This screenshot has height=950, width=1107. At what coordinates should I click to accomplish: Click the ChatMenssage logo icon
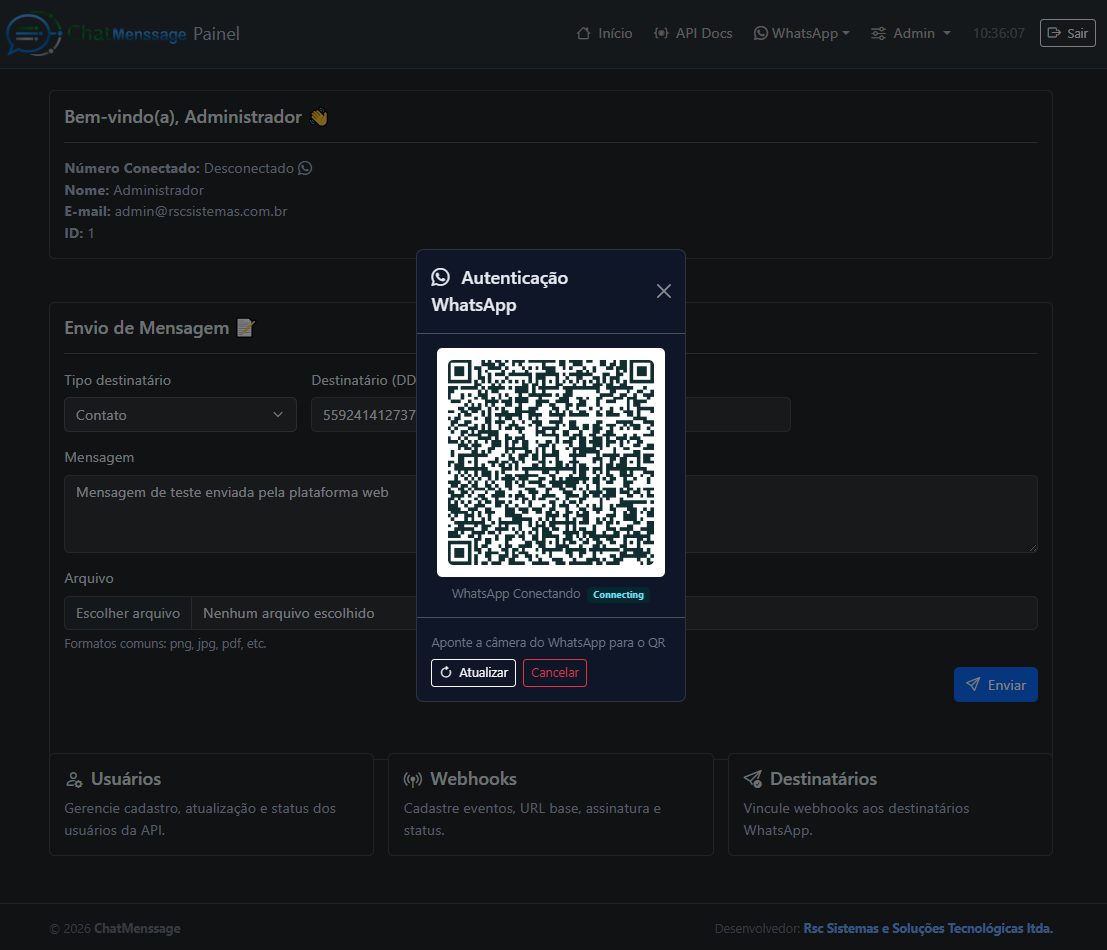[x=33, y=33]
